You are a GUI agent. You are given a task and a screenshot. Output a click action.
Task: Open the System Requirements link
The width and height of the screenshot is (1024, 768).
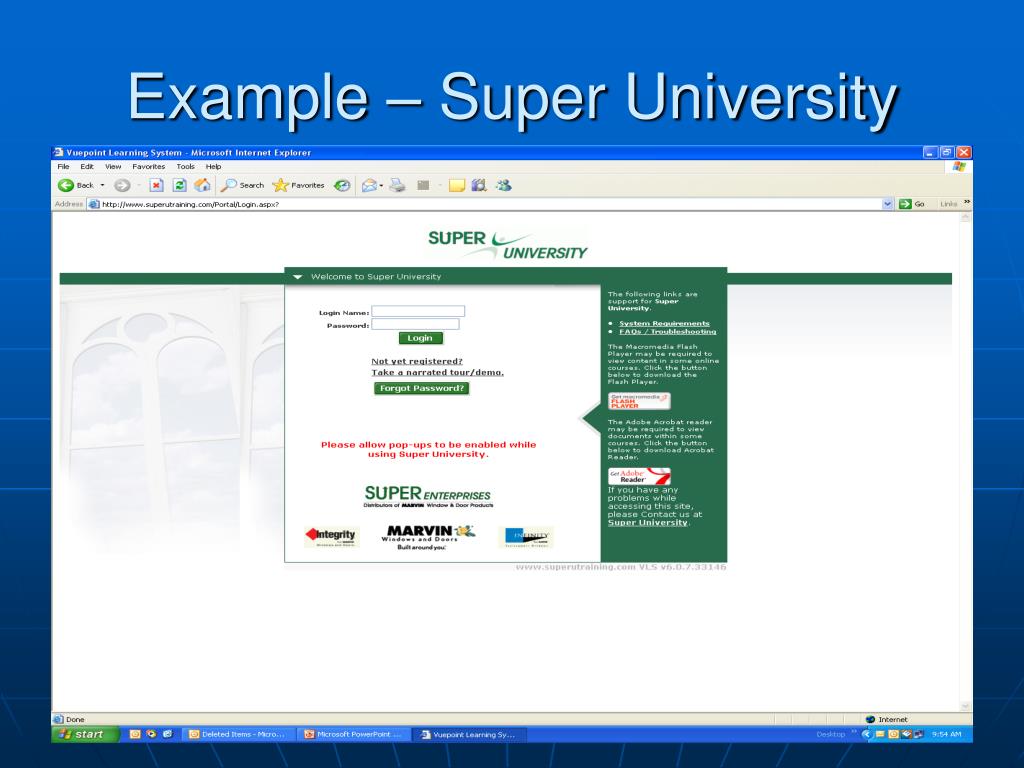coord(664,323)
